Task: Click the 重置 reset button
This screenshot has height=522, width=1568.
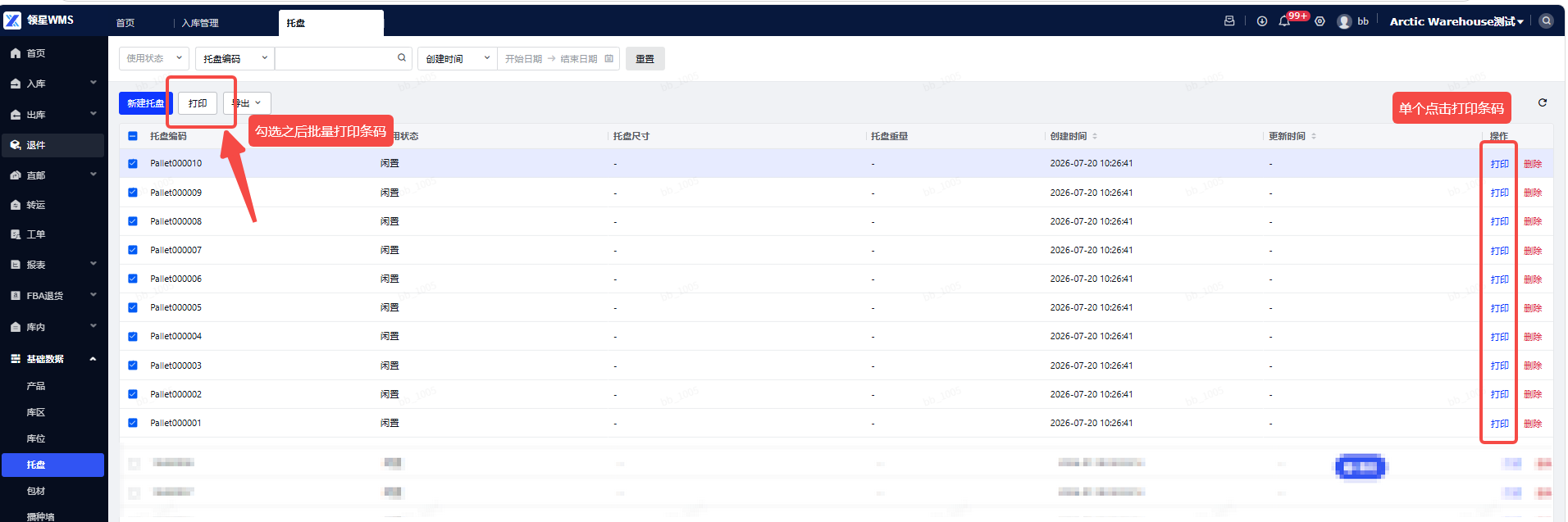Action: point(645,59)
